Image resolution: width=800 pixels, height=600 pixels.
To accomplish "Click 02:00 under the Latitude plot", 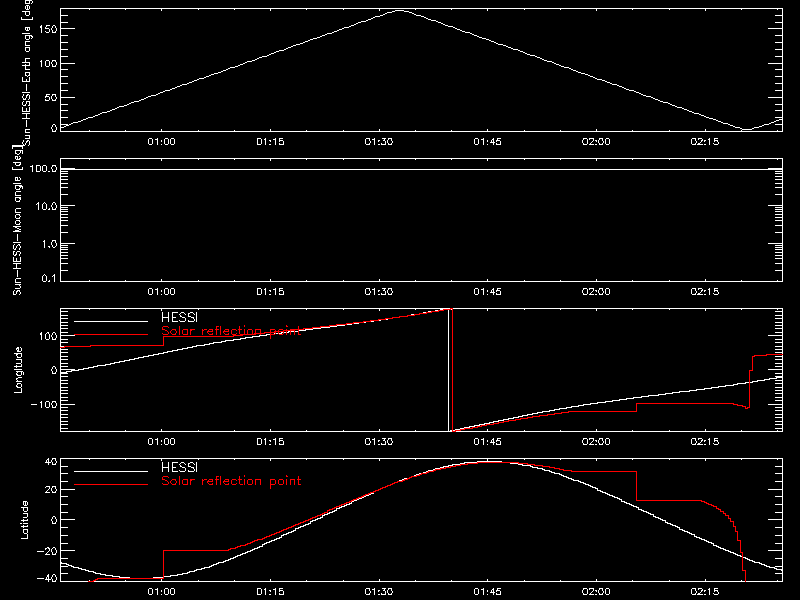I will 596,592.
